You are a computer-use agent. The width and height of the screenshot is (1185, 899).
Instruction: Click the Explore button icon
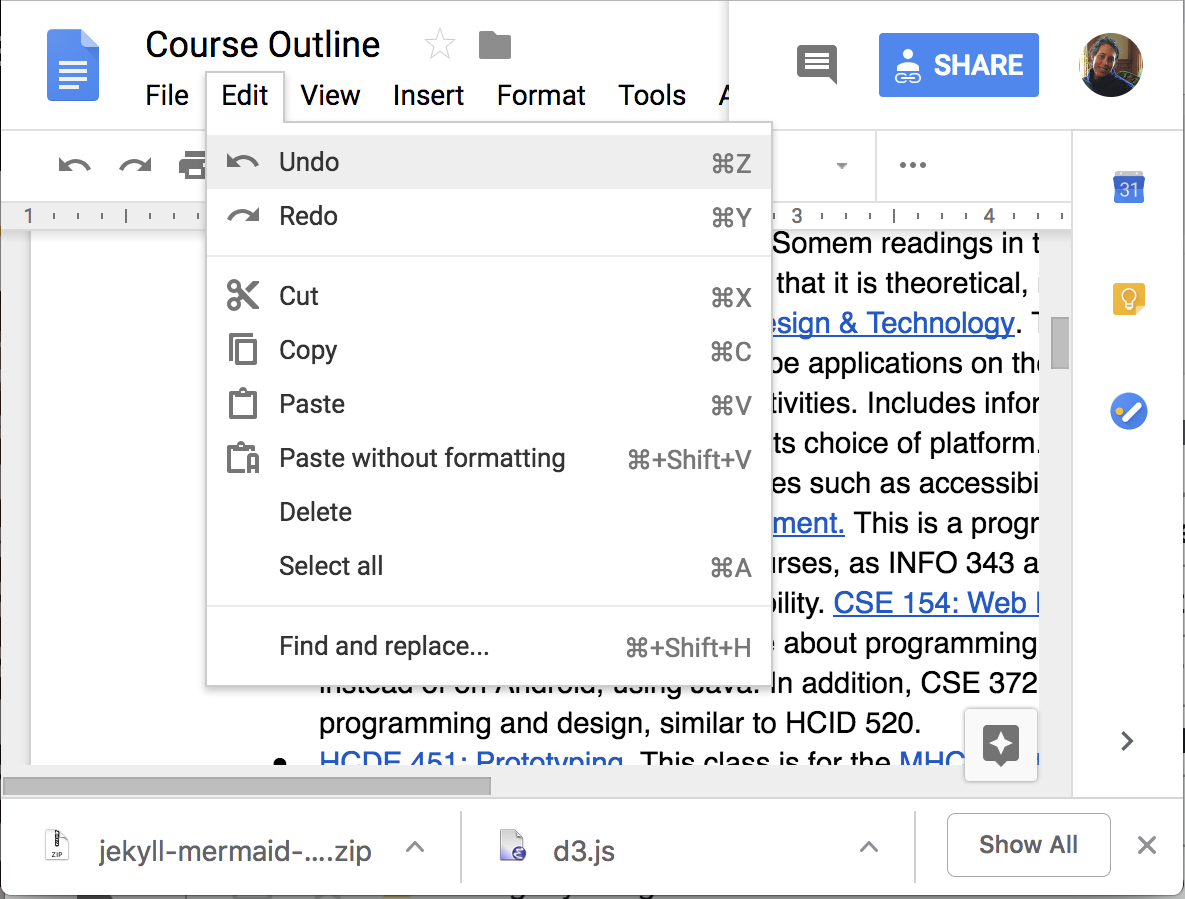(1001, 745)
